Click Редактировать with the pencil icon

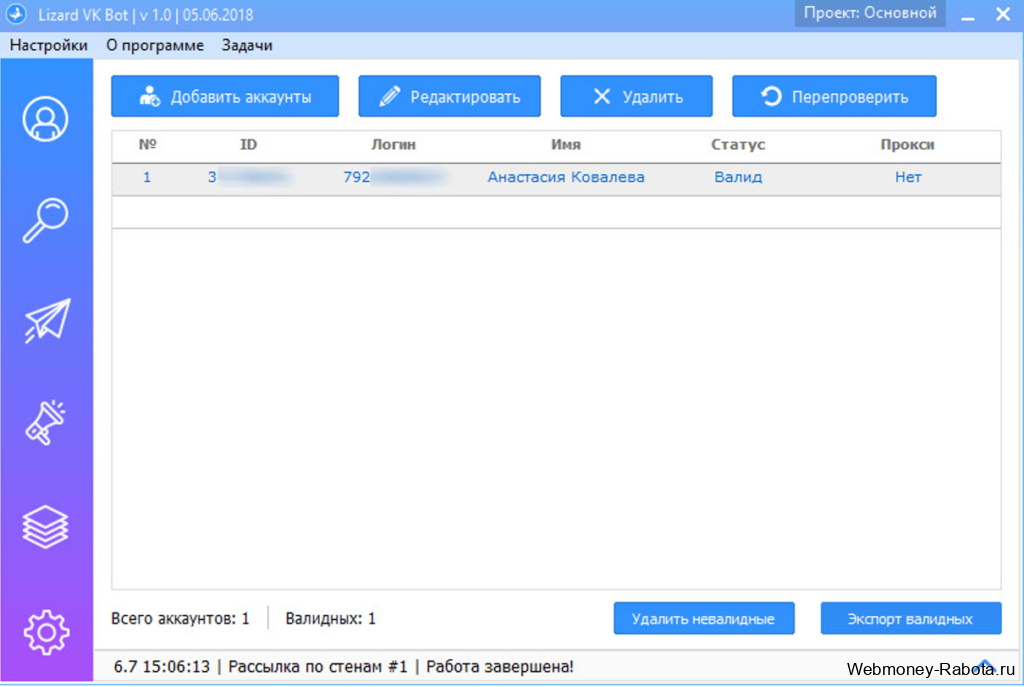click(x=449, y=97)
